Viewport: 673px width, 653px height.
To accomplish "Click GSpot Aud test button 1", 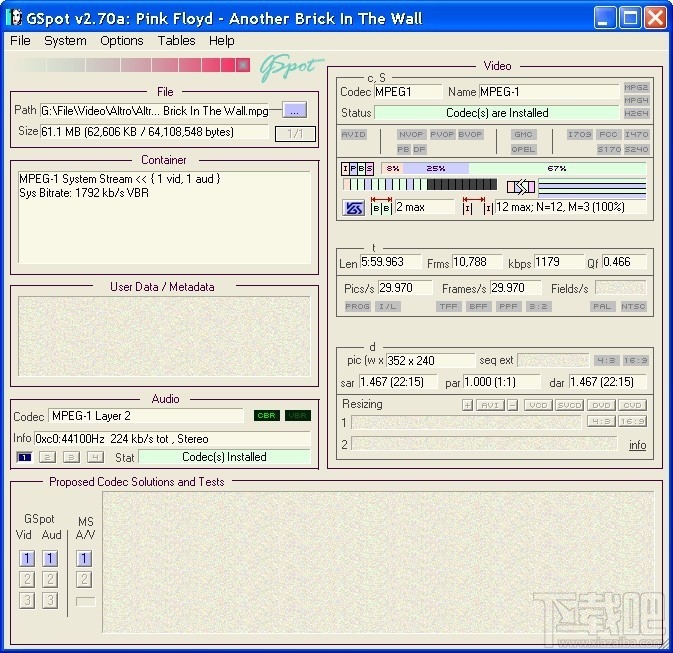I will [x=50, y=559].
